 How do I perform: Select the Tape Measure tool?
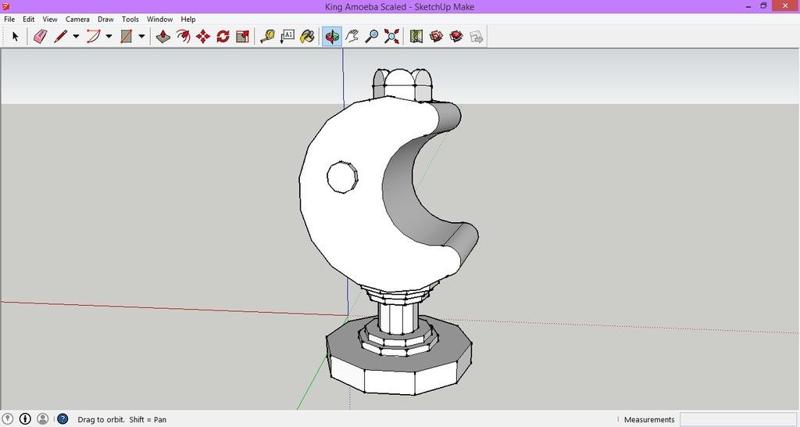pyautogui.click(x=267, y=36)
